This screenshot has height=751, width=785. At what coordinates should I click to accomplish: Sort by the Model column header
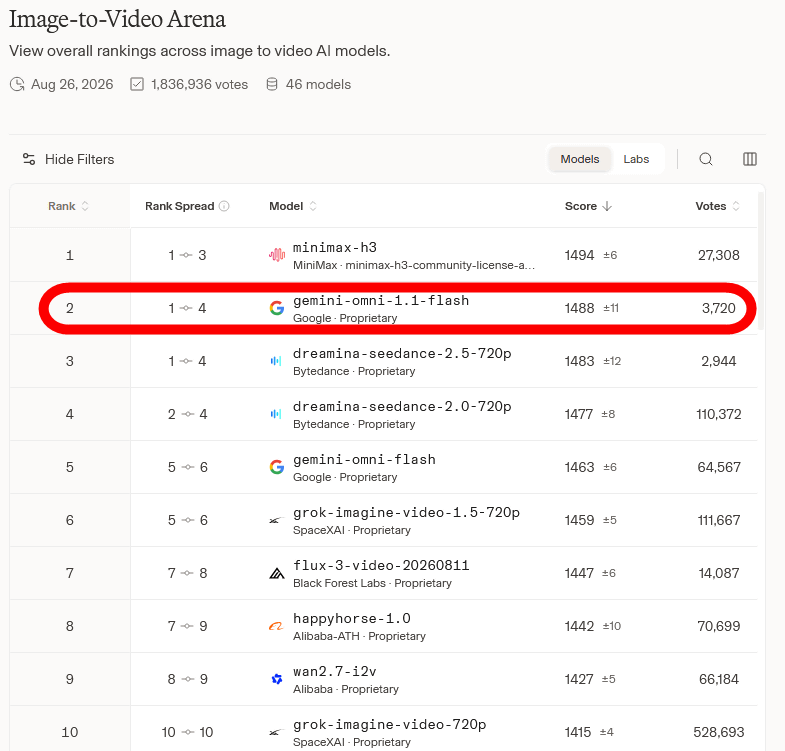pos(293,206)
